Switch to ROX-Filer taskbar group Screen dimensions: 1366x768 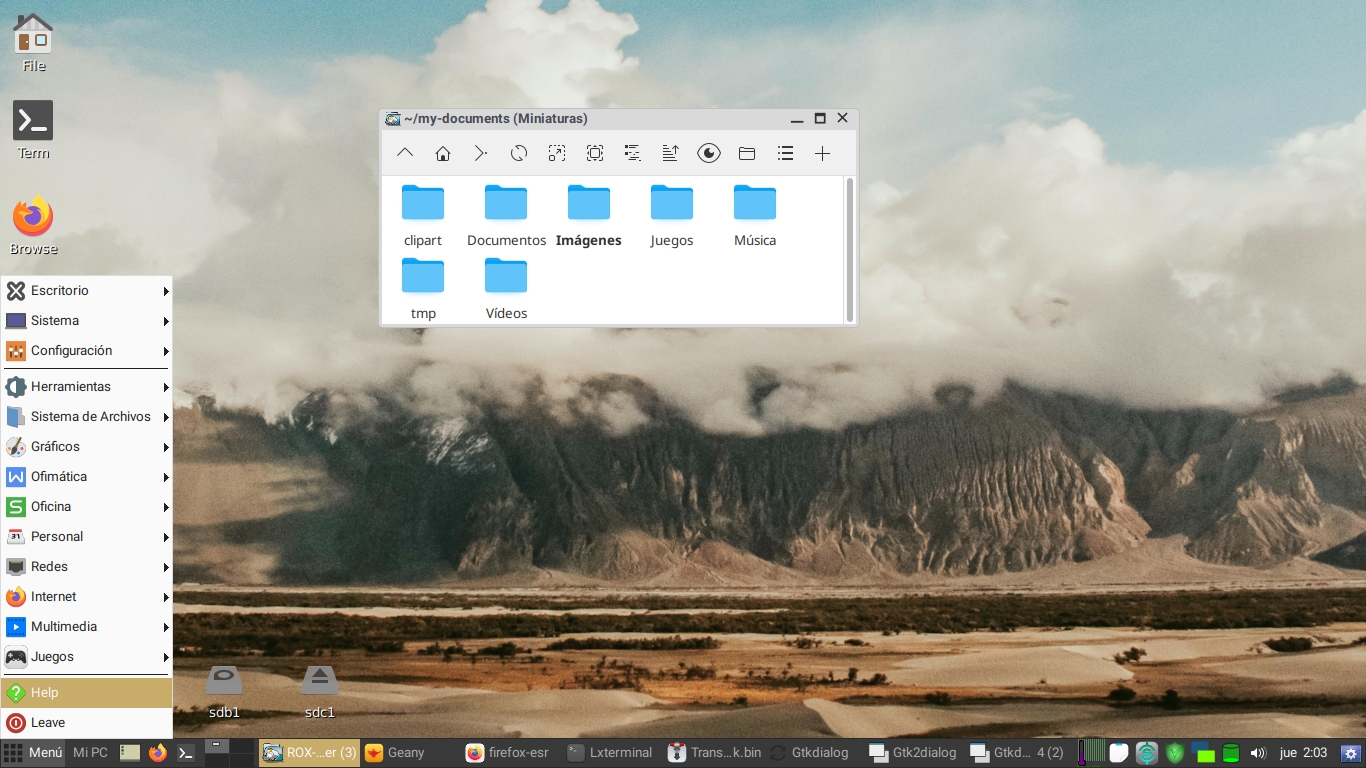pos(309,753)
